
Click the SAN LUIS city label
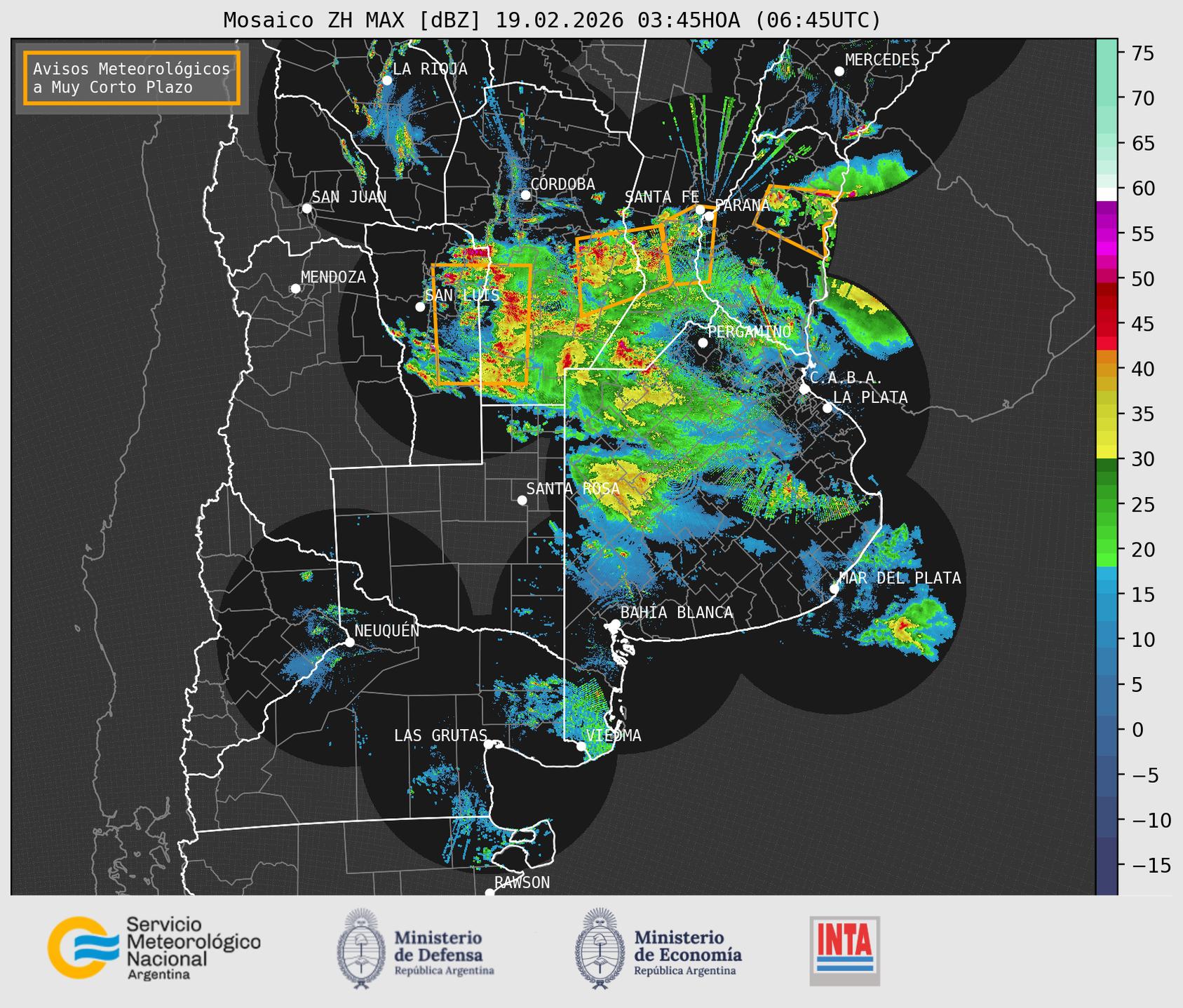pos(462,295)
